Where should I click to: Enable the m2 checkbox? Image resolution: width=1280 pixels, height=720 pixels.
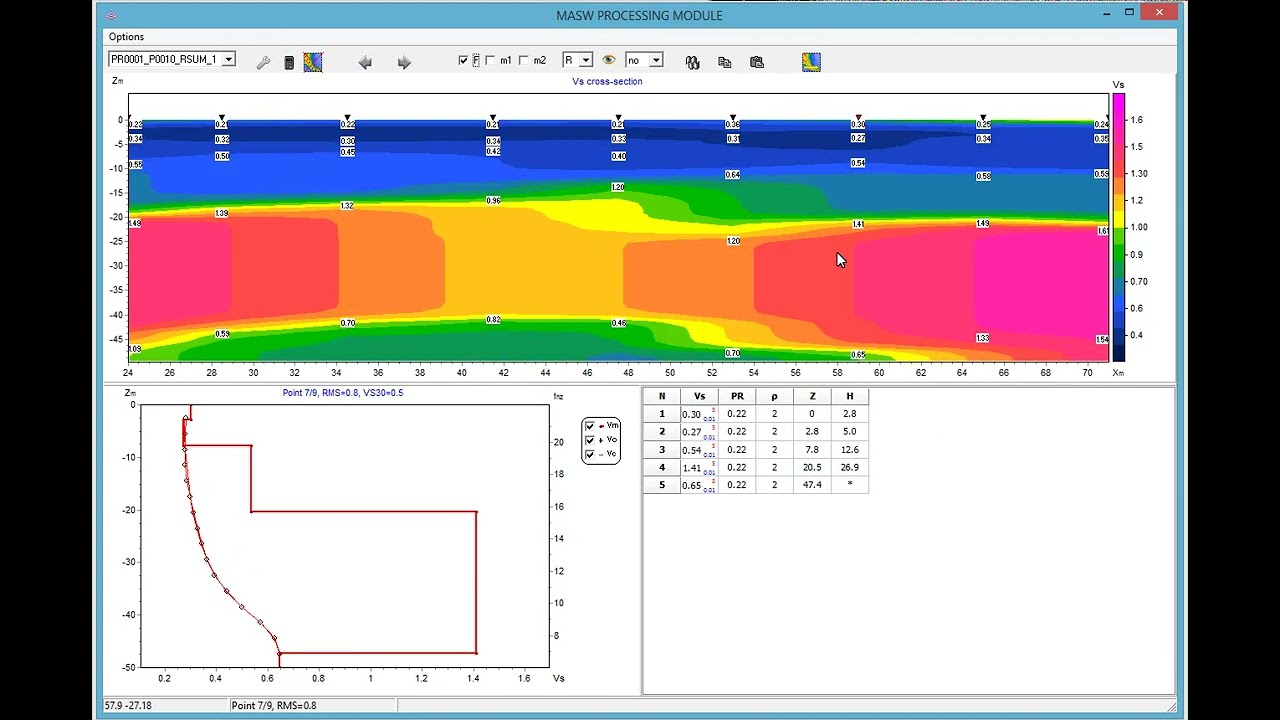(x=524, y=61)
